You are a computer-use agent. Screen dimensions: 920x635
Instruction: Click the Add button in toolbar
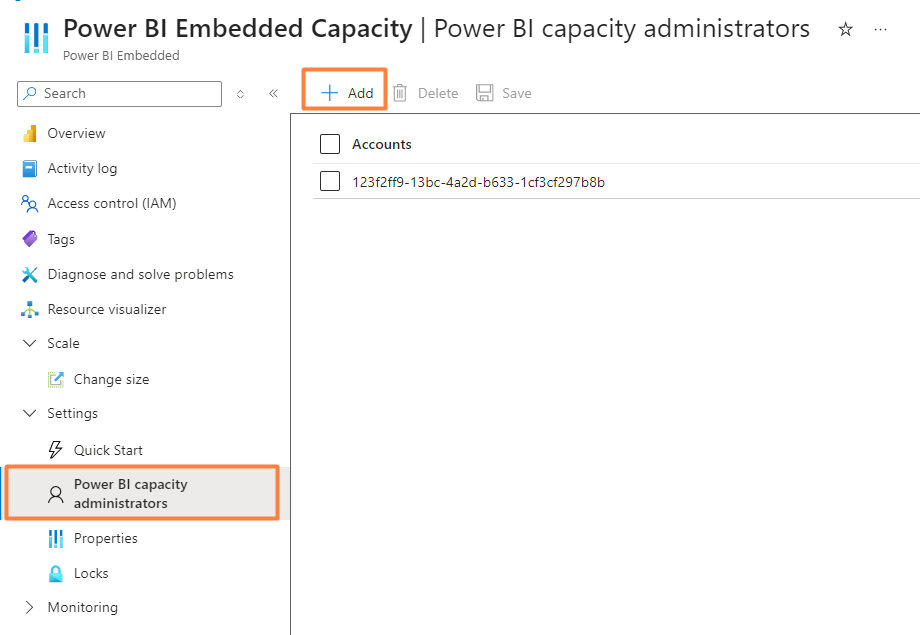[347, 94]
